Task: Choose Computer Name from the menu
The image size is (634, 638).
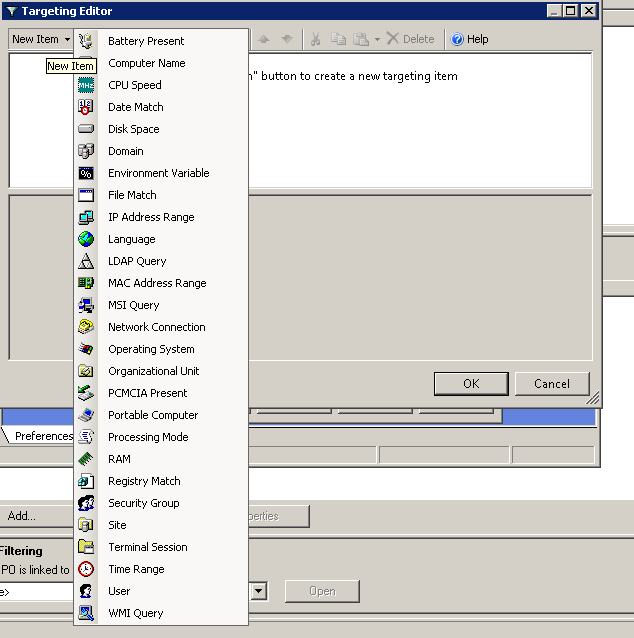Action: tap(161, 63)
